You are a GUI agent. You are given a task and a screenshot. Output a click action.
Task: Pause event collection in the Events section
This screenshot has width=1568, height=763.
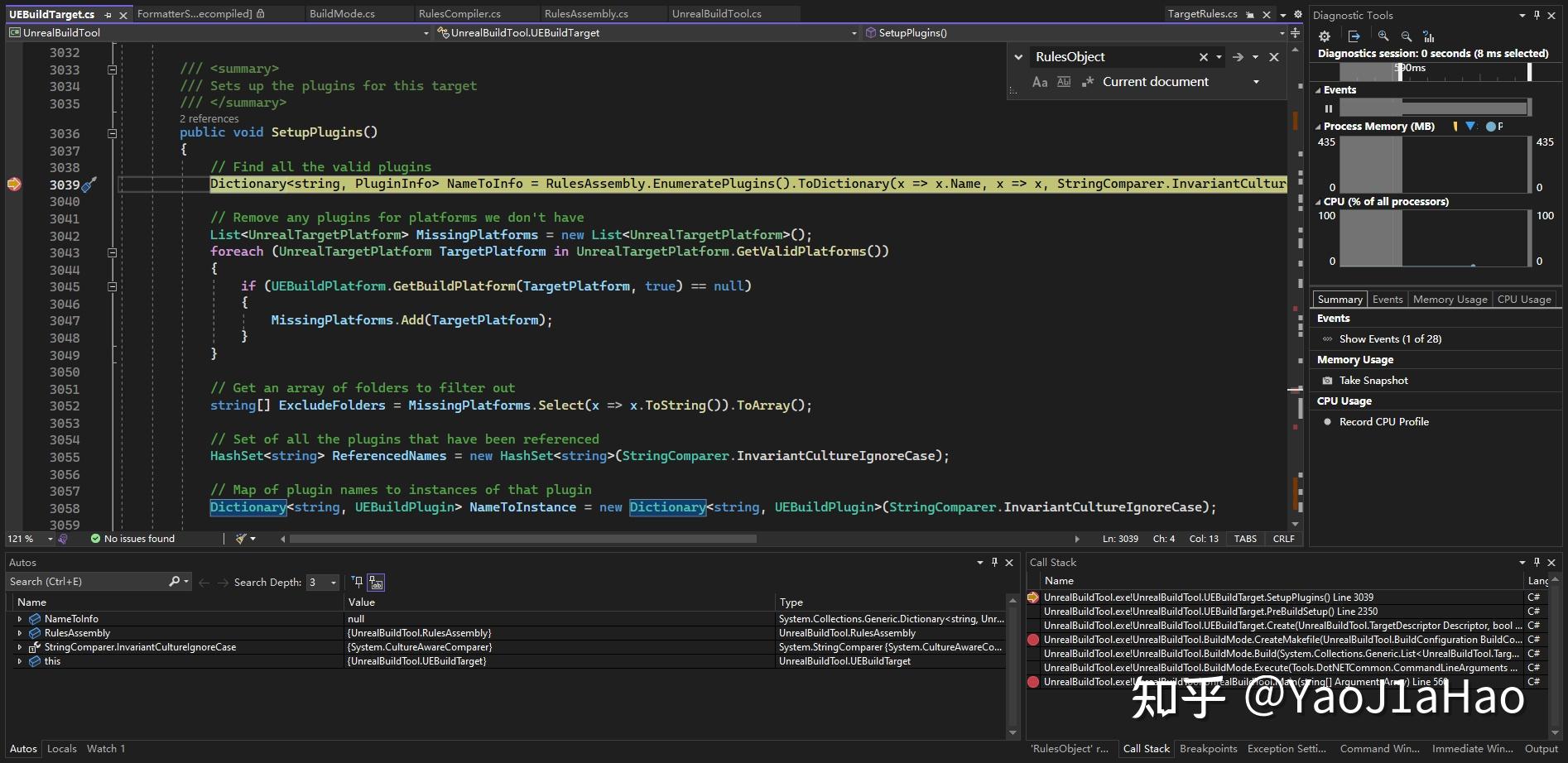click(x=1329, y=108)
